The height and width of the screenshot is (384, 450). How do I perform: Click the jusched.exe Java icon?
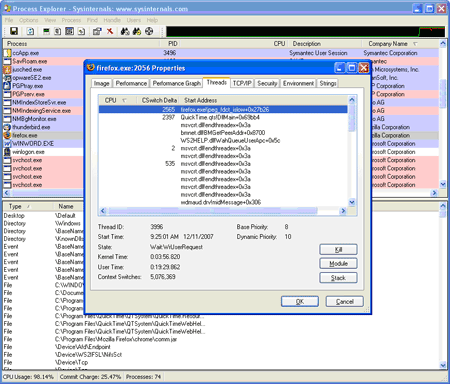pos(7,70)
